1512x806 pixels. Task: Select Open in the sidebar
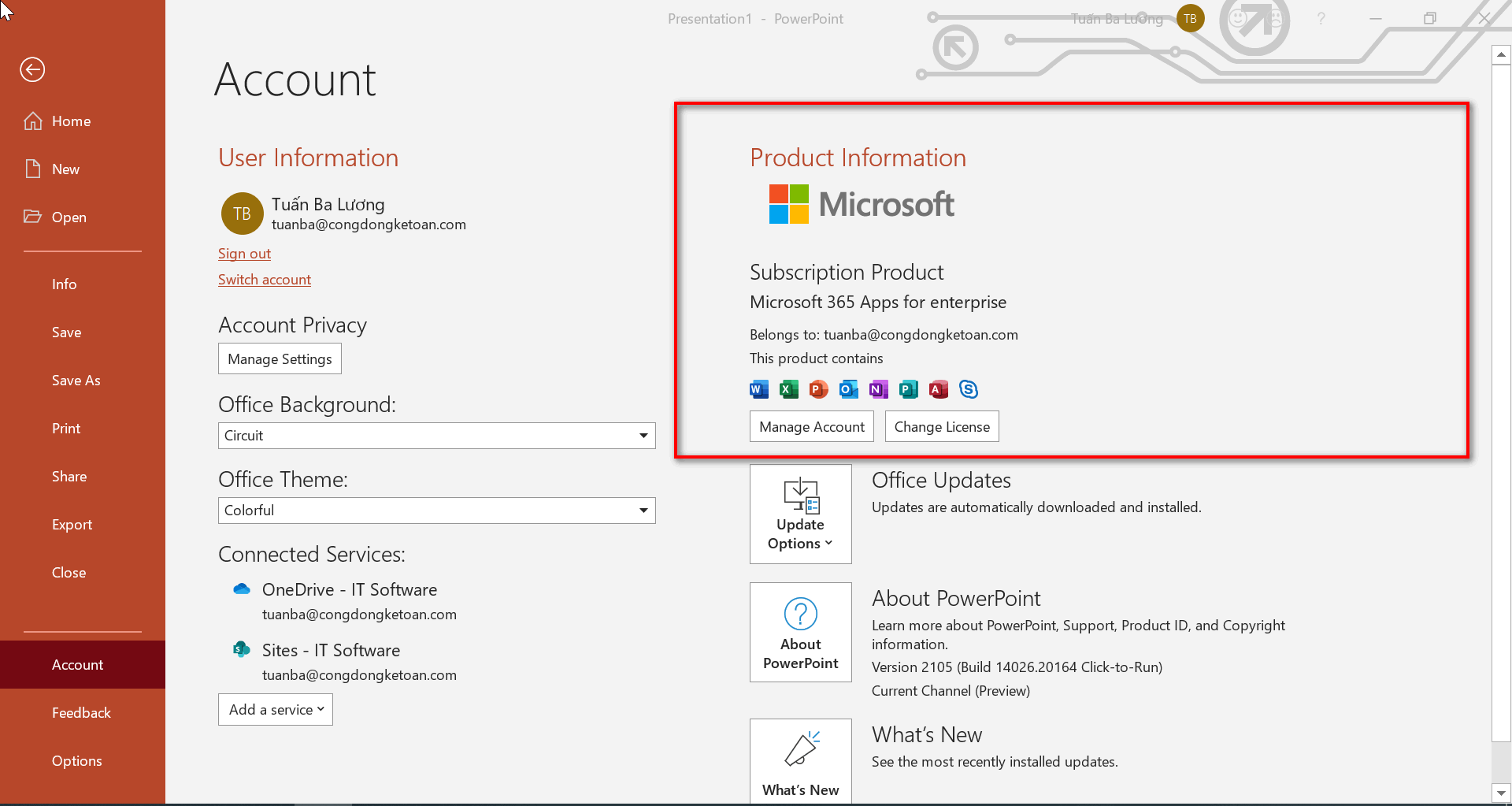click(x=83, y=217)
